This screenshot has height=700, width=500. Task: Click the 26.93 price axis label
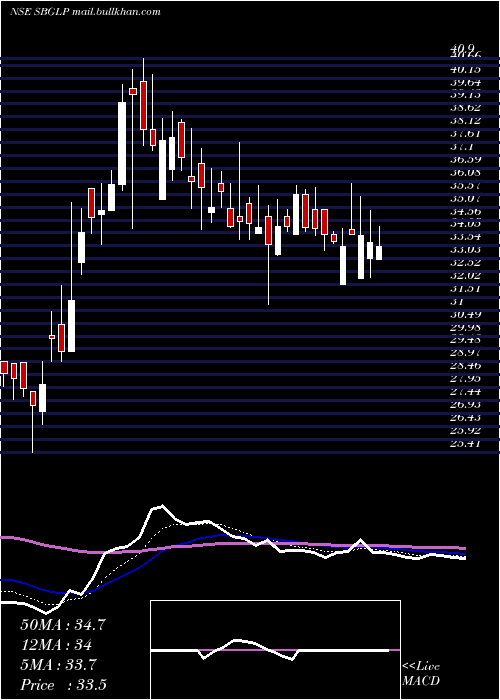click(x=465, y=404)
